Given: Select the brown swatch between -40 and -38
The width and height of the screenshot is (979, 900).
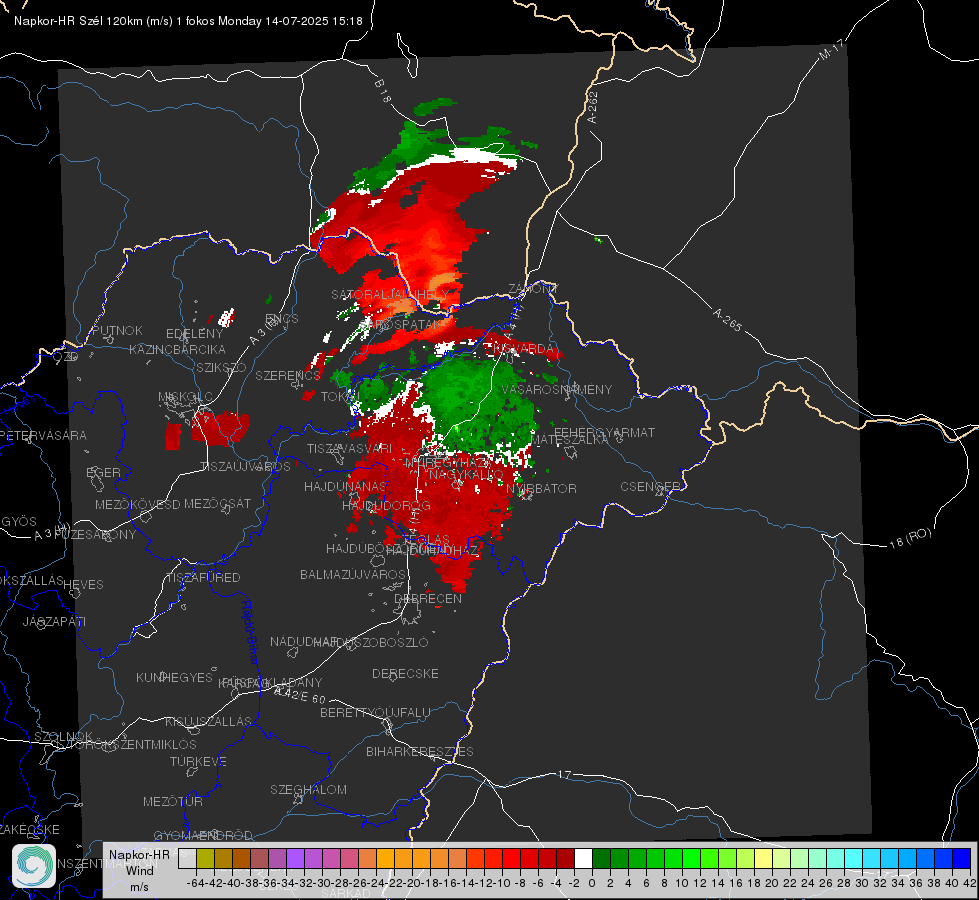Looking at the screenshot, I should (x=241, y=858).
